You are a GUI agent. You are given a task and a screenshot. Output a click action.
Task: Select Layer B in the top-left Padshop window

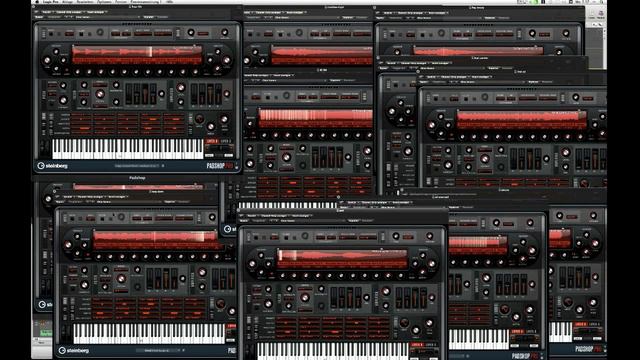[226, 141]
